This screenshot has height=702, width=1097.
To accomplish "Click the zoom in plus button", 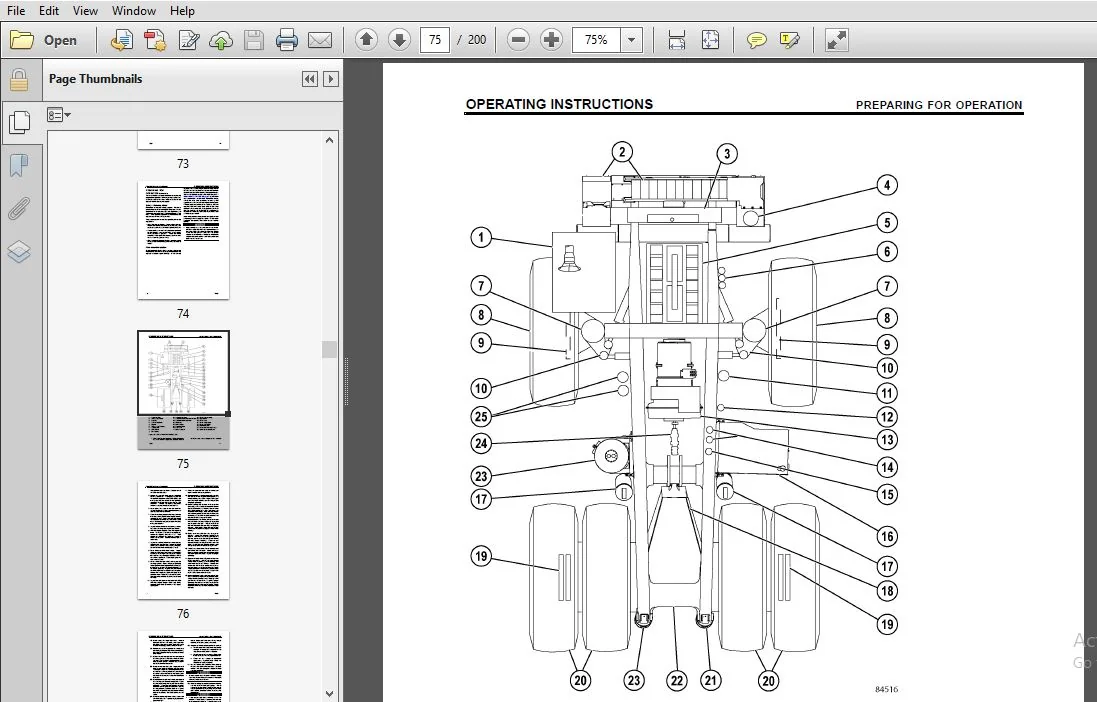I will [x=551, y=40].
